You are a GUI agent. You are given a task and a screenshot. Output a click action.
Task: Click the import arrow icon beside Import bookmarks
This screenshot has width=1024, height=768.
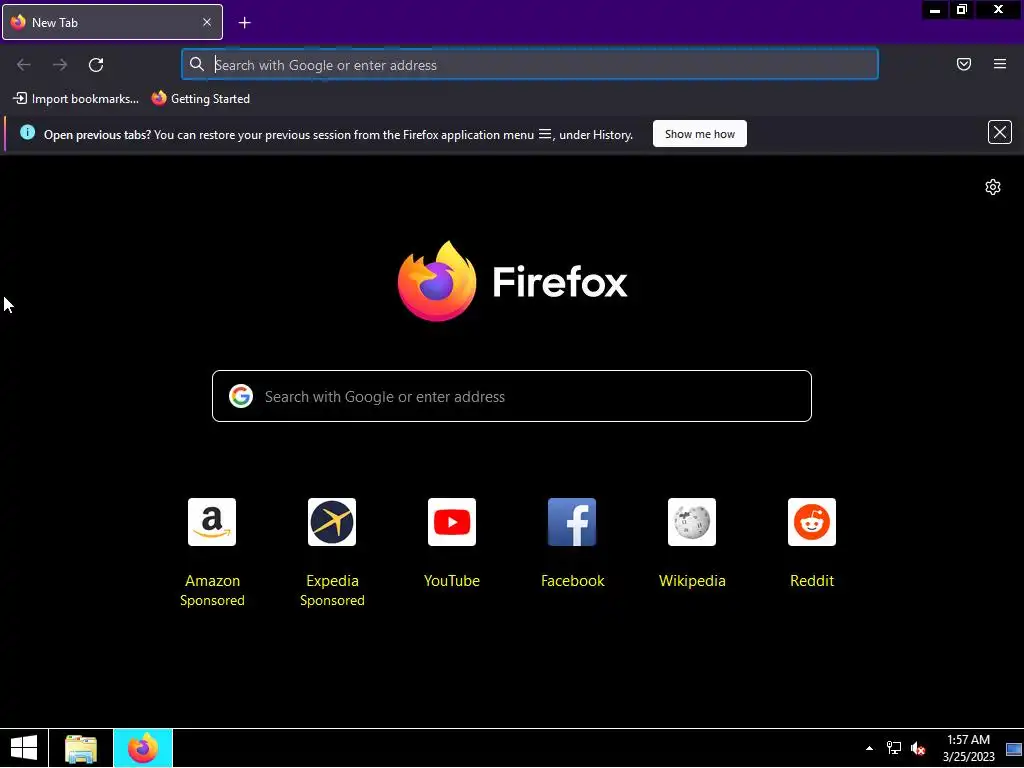pos(20,98)
